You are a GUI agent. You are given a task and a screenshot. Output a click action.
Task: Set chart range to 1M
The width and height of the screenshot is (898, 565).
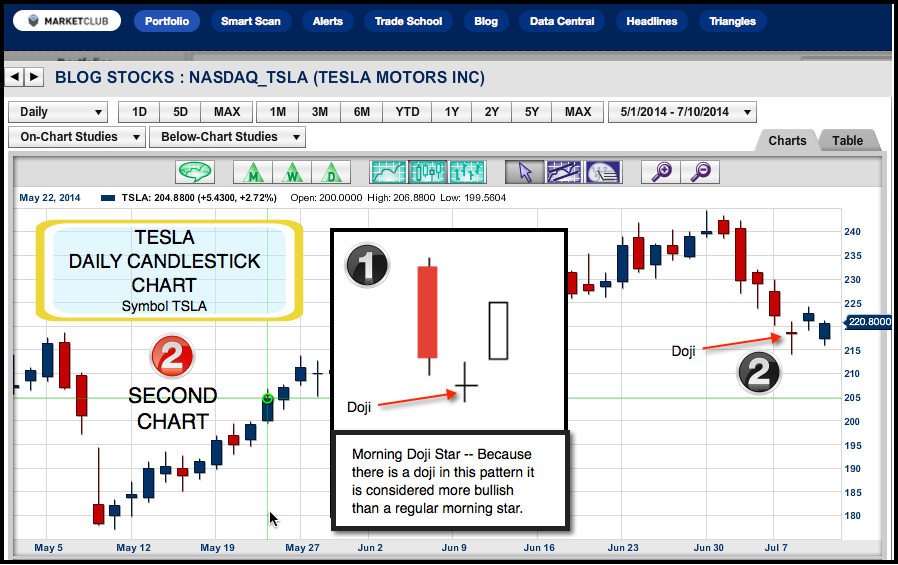point(278,112)
